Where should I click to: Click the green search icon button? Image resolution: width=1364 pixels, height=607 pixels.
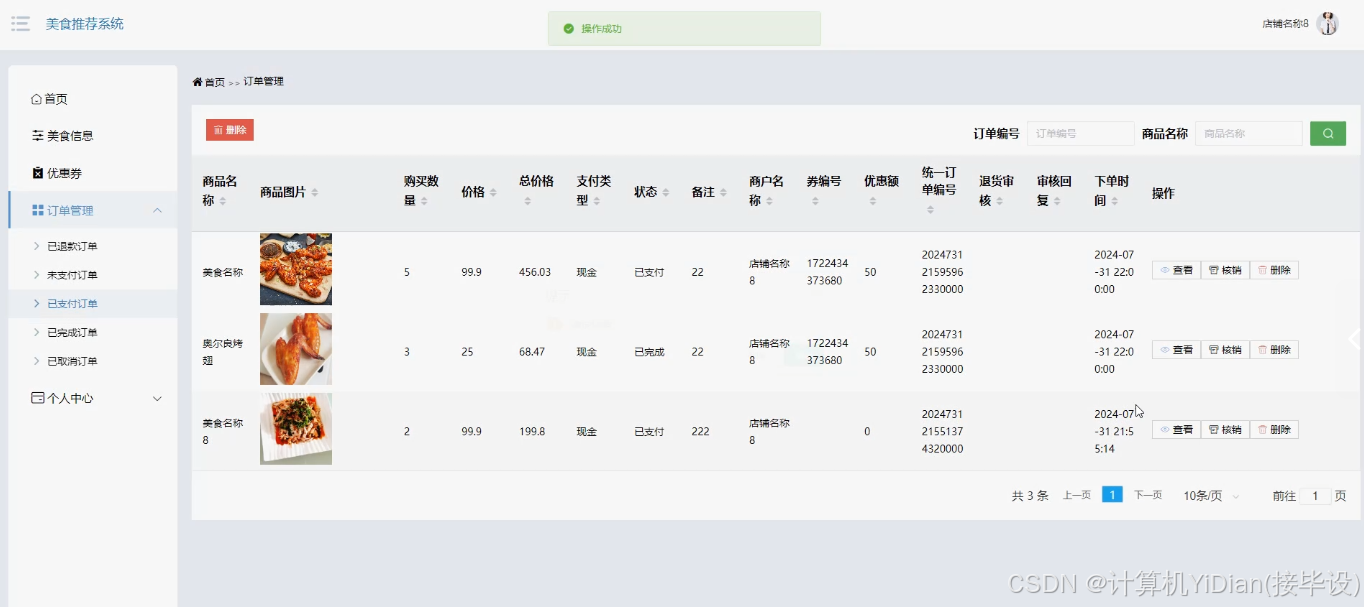(1327, 133)
